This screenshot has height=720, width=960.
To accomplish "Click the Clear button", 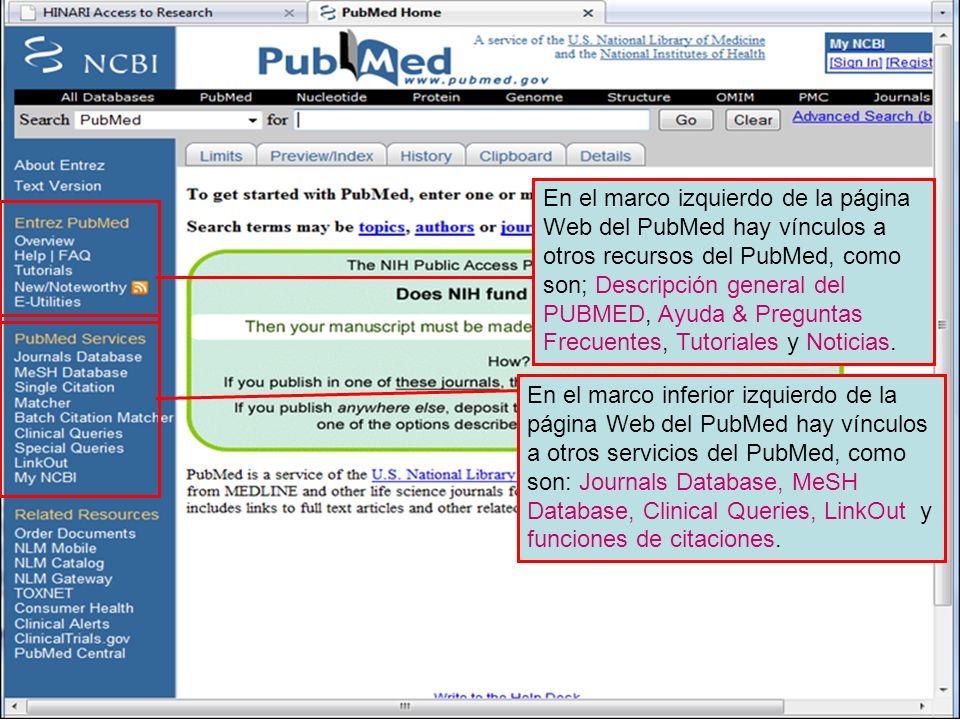I will (753, 120).
